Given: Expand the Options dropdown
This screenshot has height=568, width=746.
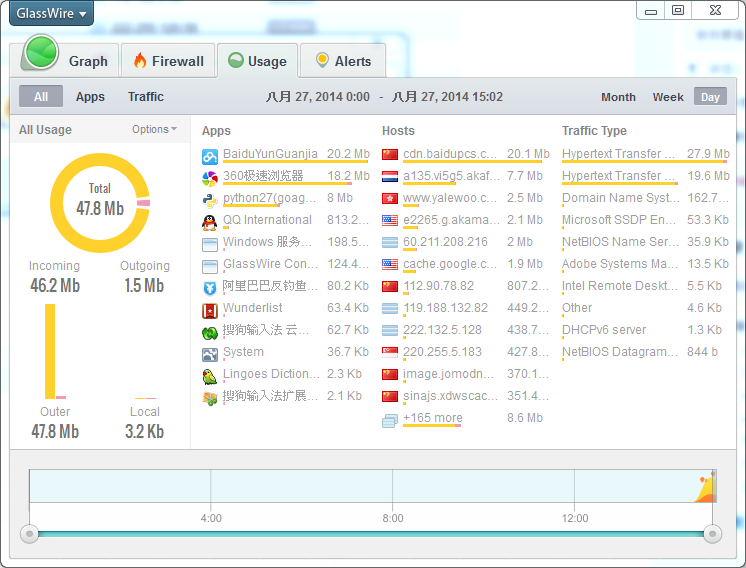Looking at the screenshot, I should (x=154, y=129).
